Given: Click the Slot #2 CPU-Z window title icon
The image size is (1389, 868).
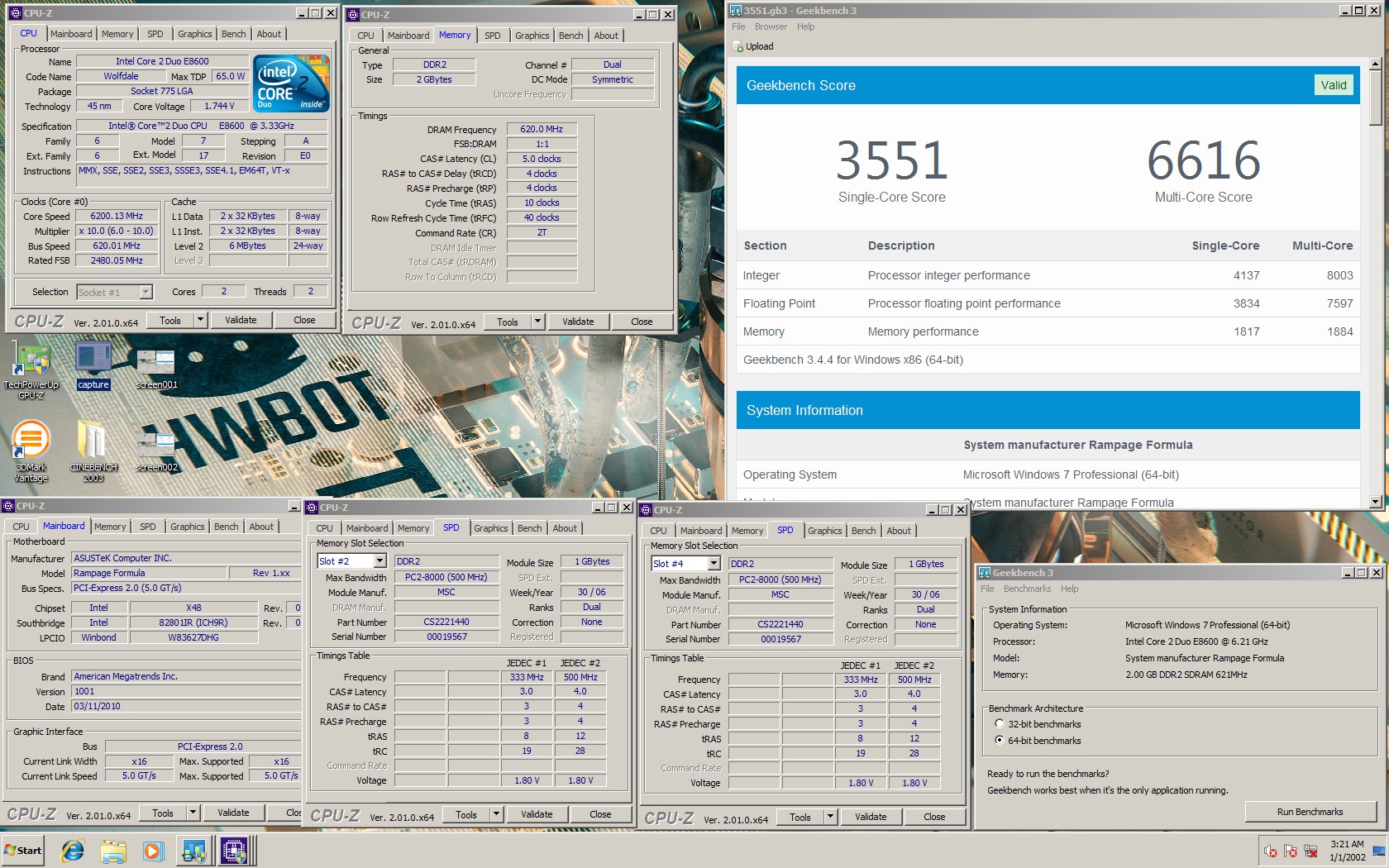Looking at the screenshot, I should [313, 508].
